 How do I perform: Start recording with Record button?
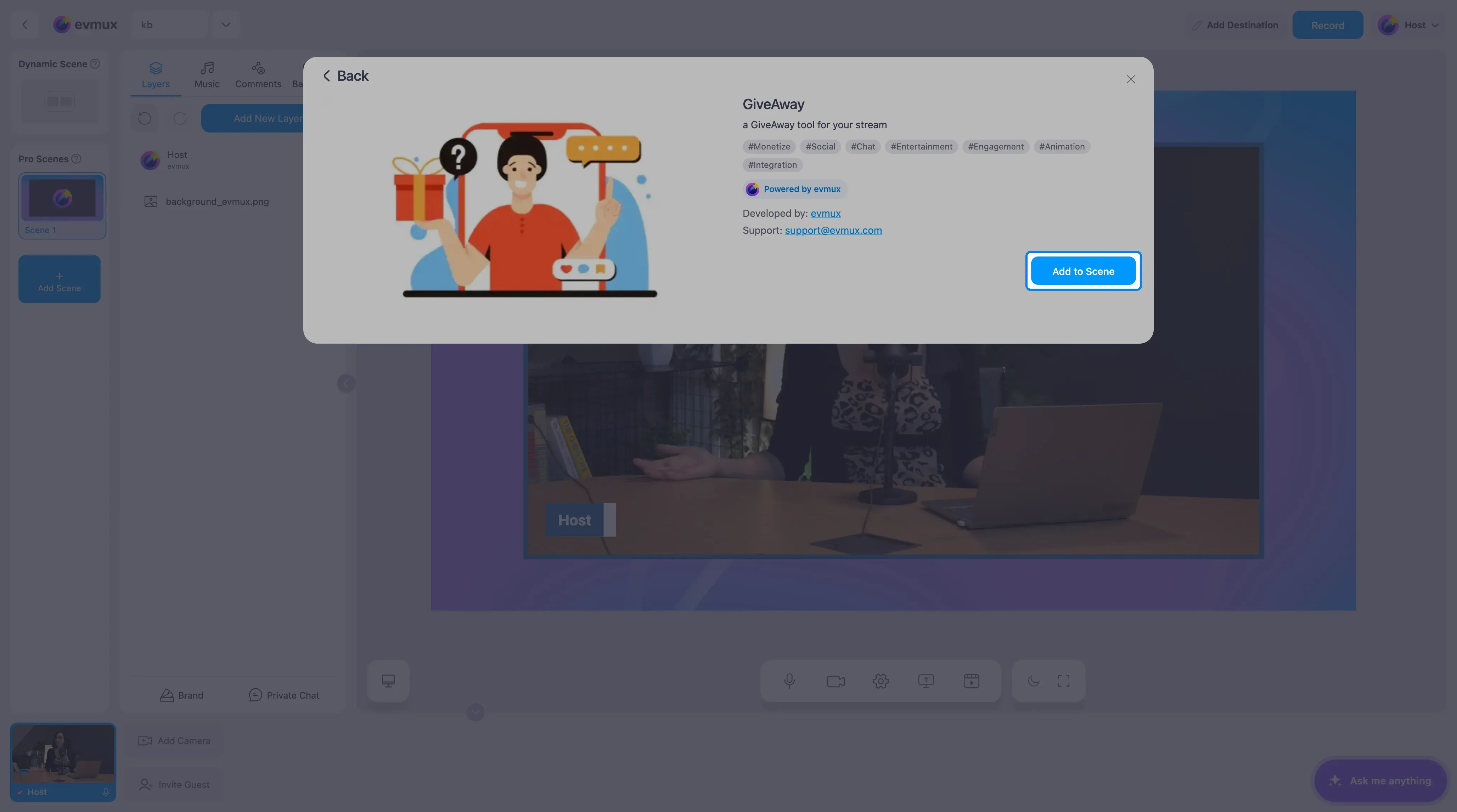pos(1327,25)
